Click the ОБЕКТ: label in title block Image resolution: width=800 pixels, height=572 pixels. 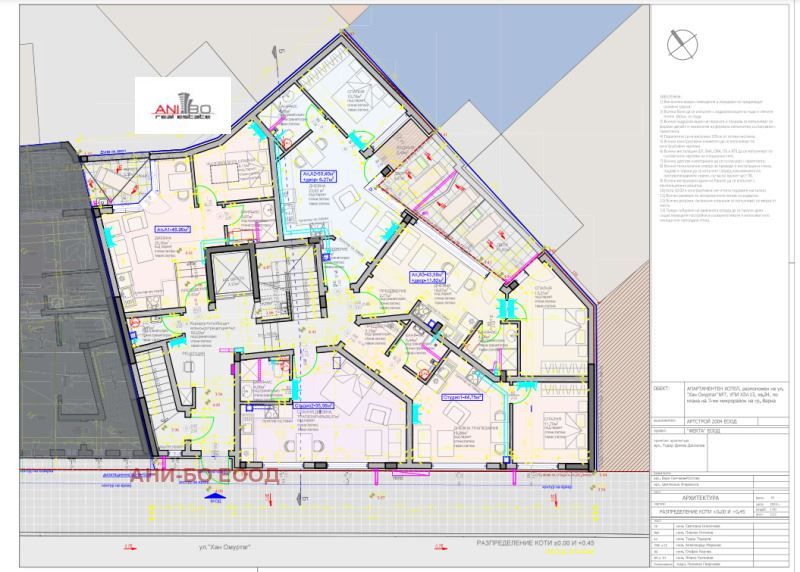coord(662,388)
